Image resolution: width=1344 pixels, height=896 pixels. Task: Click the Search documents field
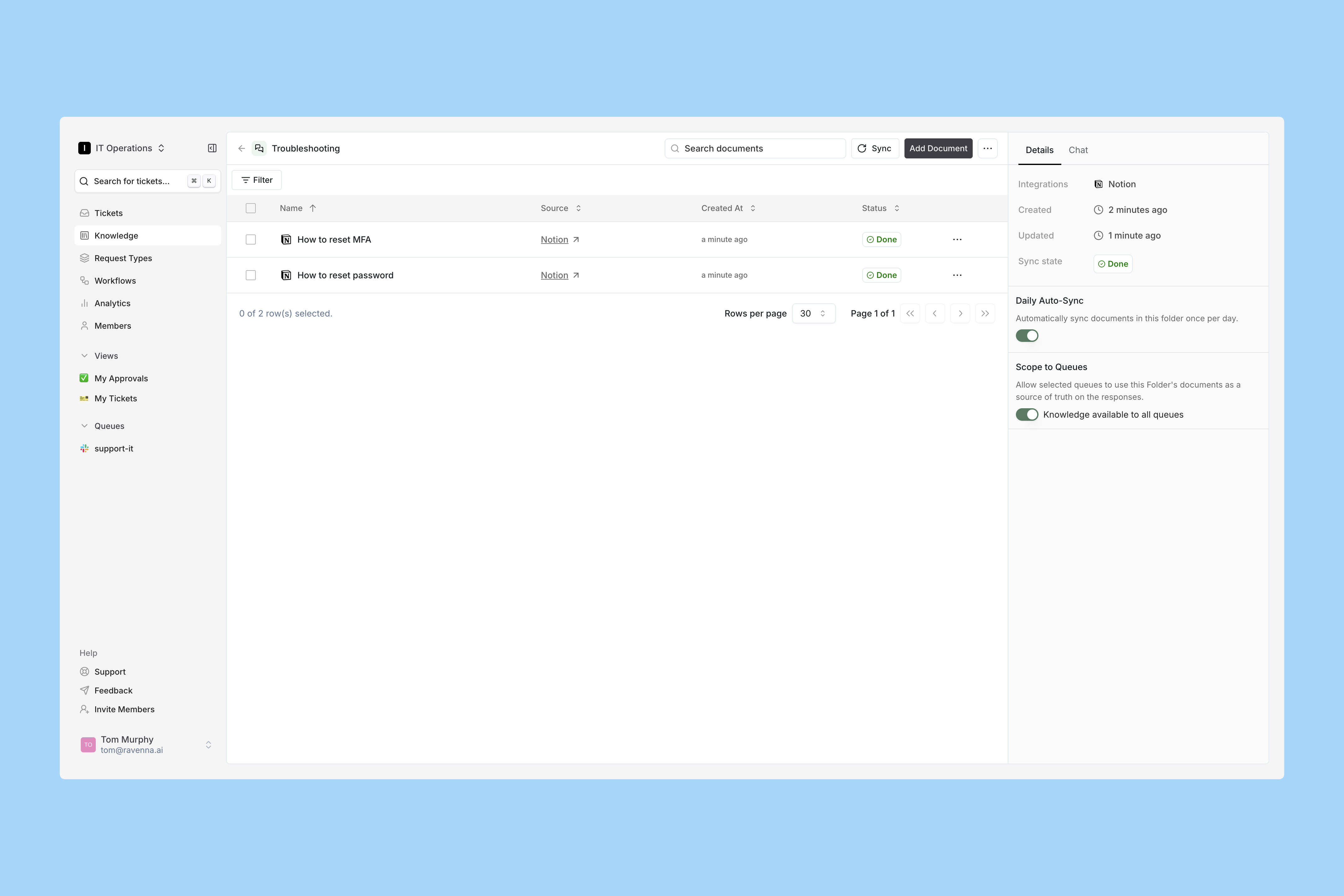click(x=755, y=149)
